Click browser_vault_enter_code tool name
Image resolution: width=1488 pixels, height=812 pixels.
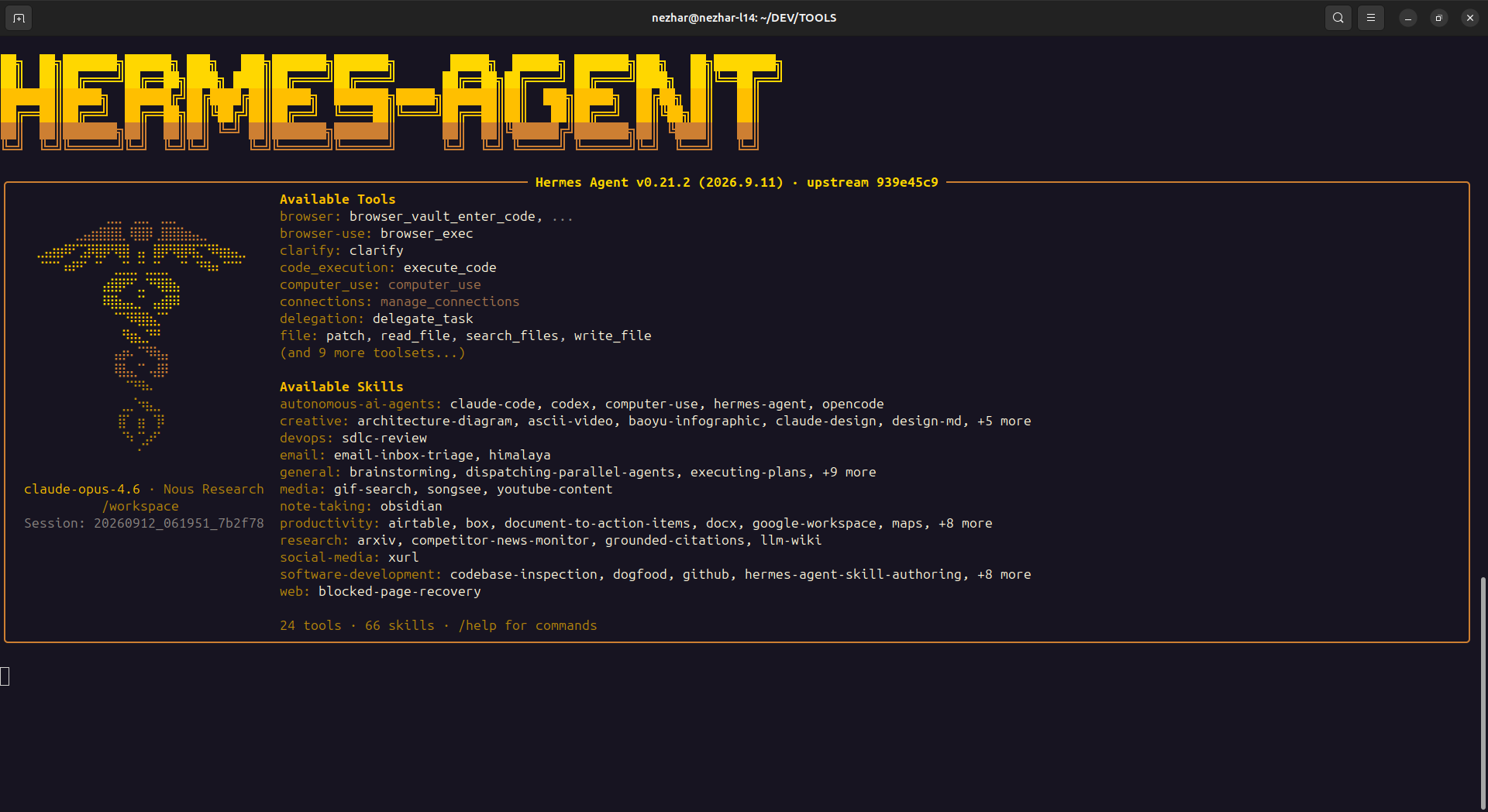pyautogui.click(x=442, y=216)
